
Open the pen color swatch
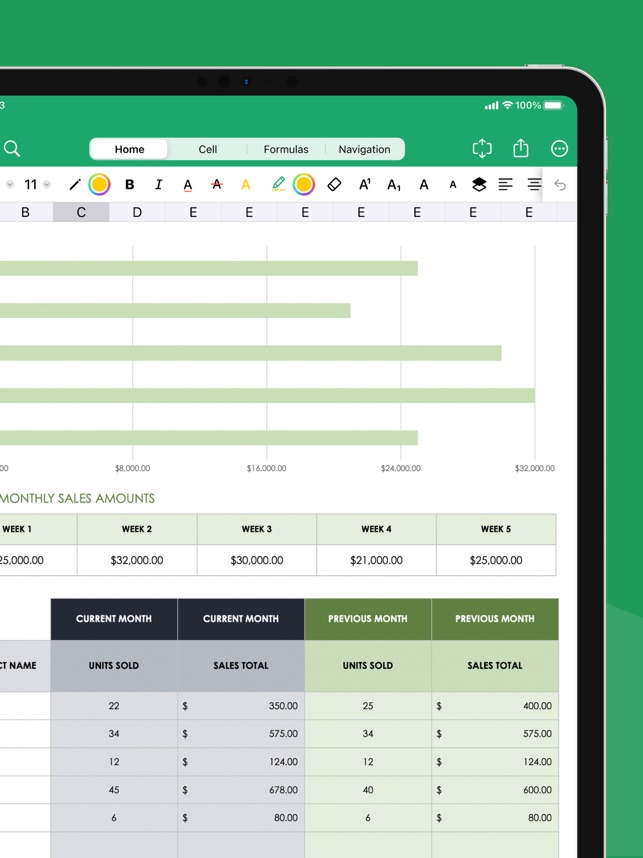99,184
